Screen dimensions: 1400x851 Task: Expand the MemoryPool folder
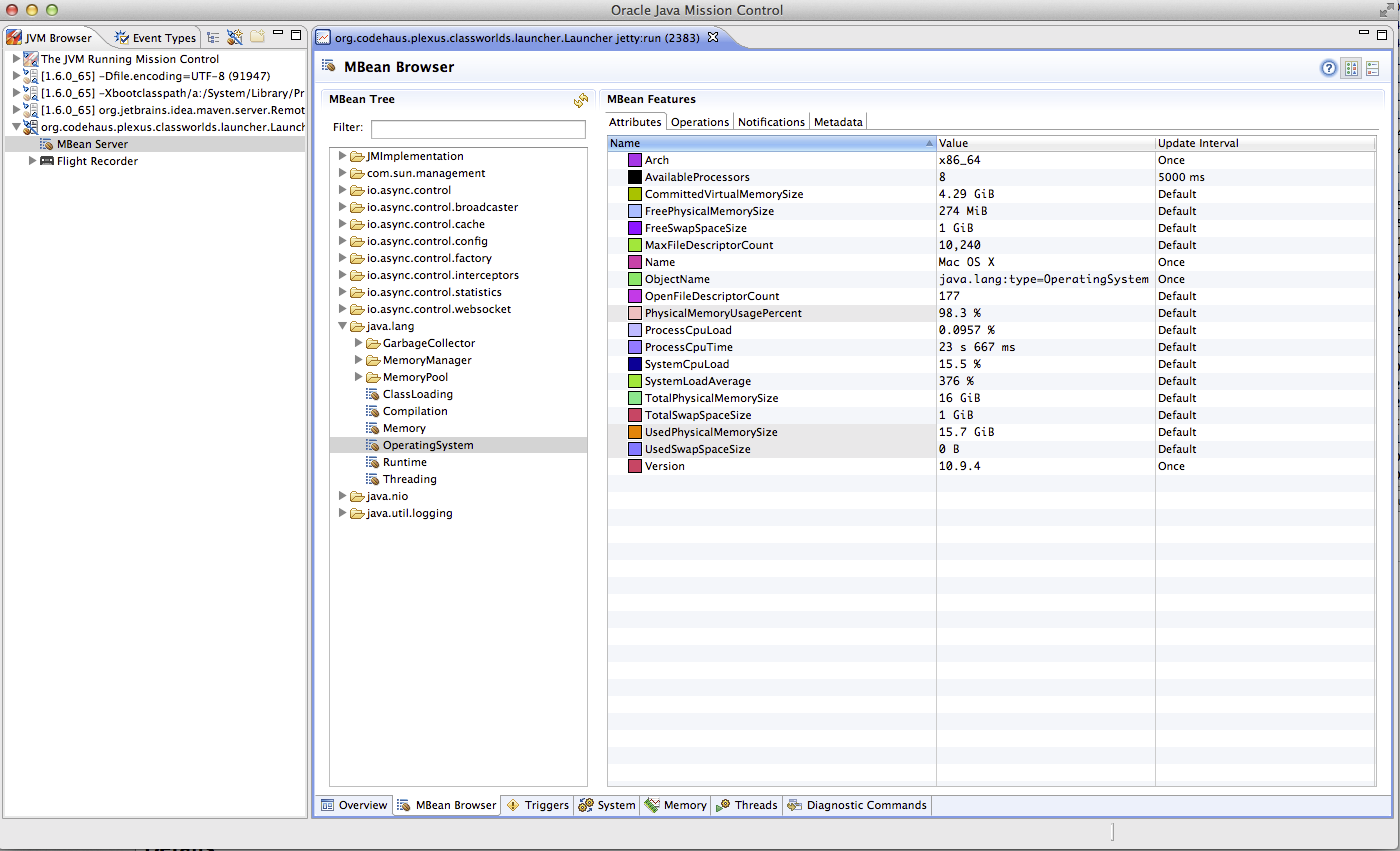pos(358,377)
